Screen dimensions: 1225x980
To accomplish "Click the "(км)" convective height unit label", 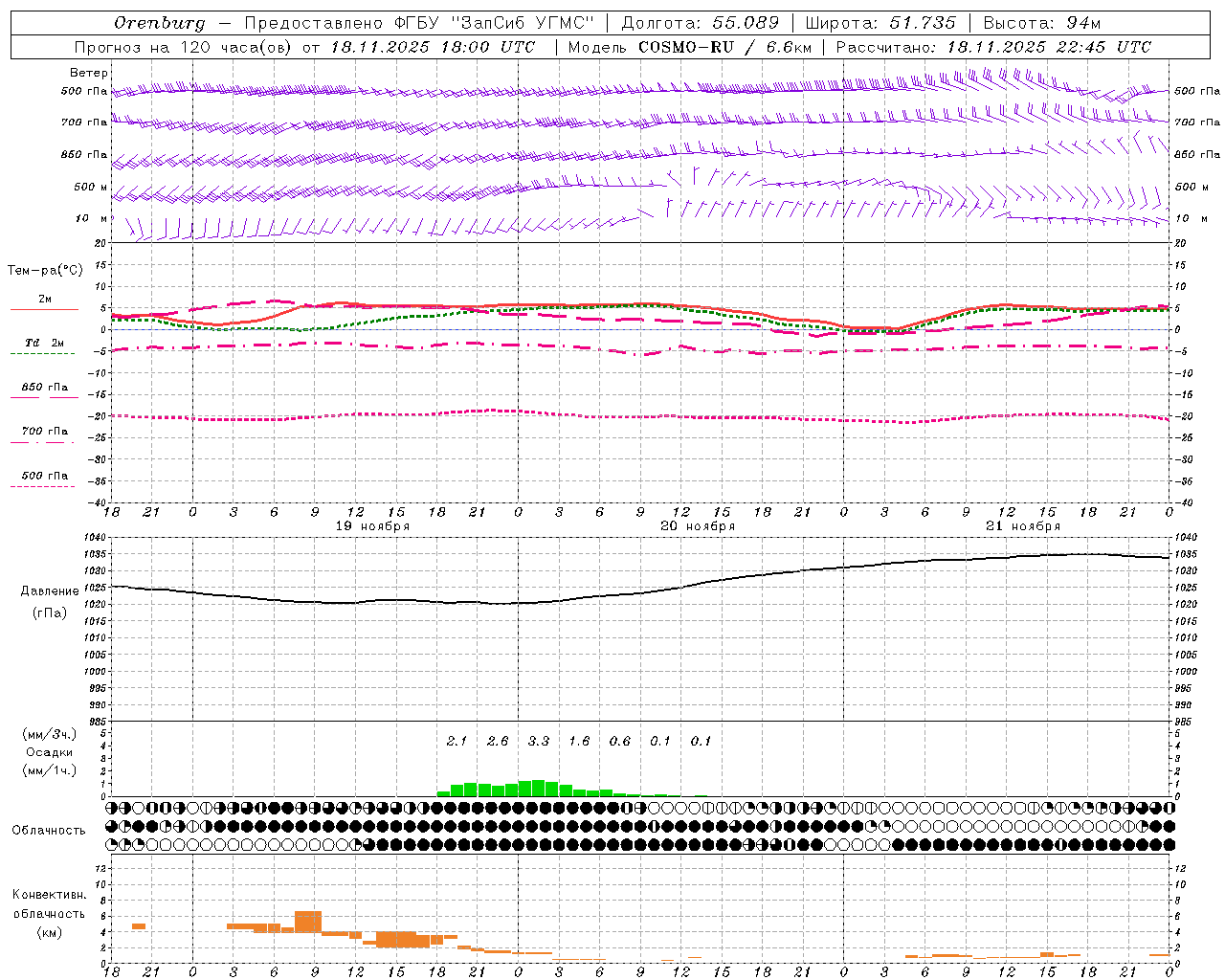I will pos(50,932).
